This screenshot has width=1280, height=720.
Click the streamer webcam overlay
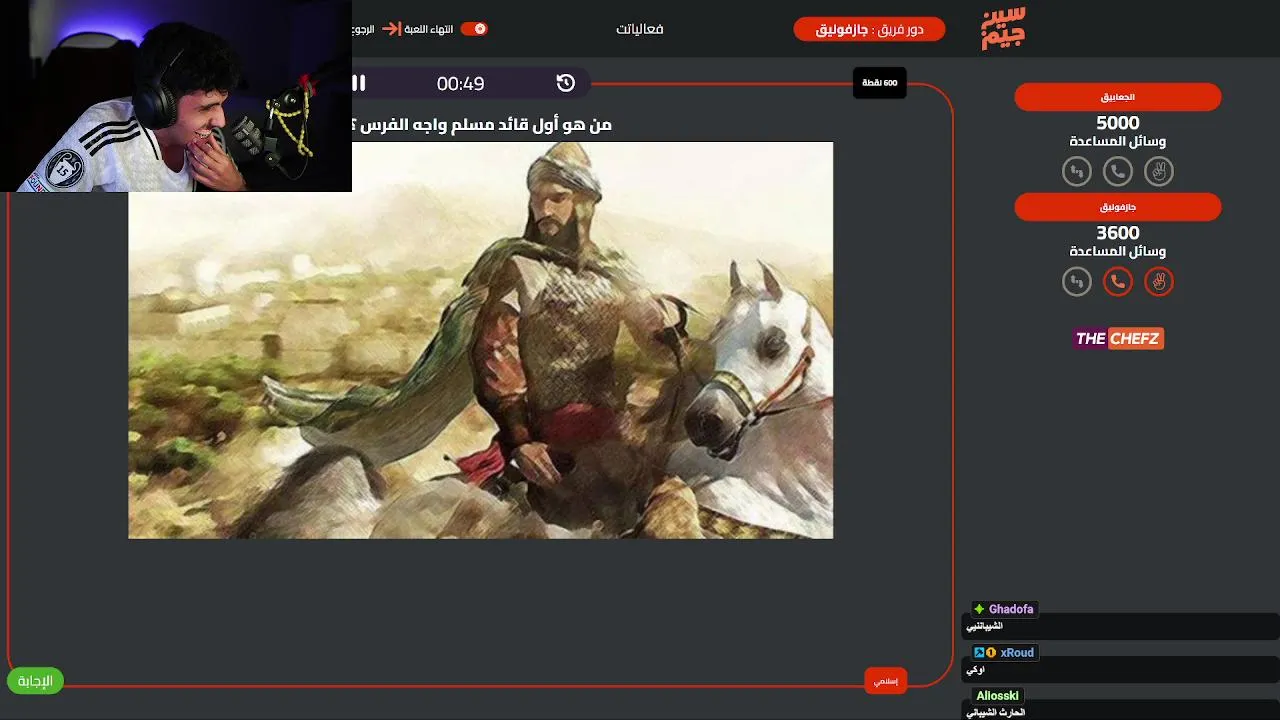tap(176, 96)
